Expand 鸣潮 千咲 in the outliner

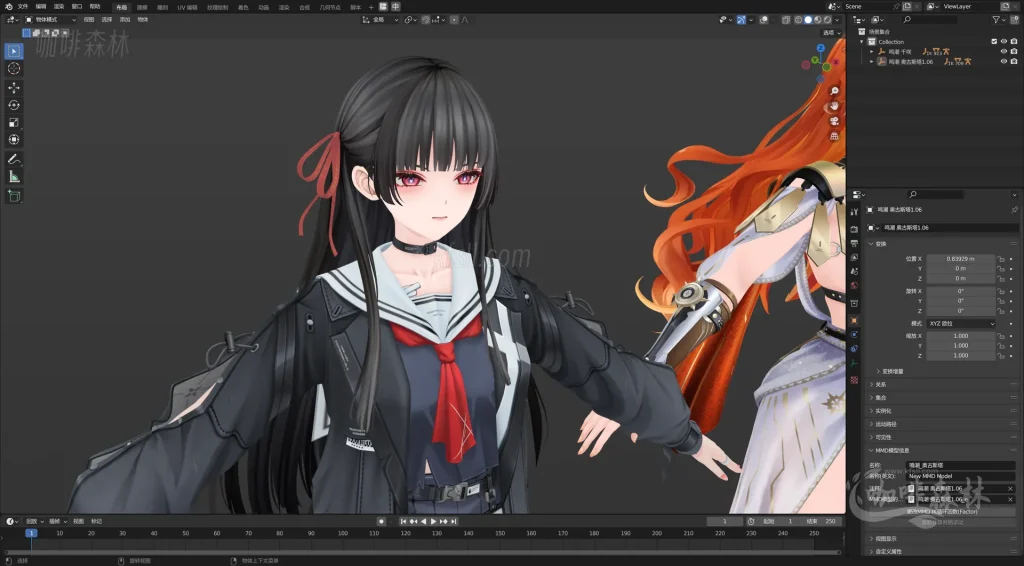click(x=872, y=52)
